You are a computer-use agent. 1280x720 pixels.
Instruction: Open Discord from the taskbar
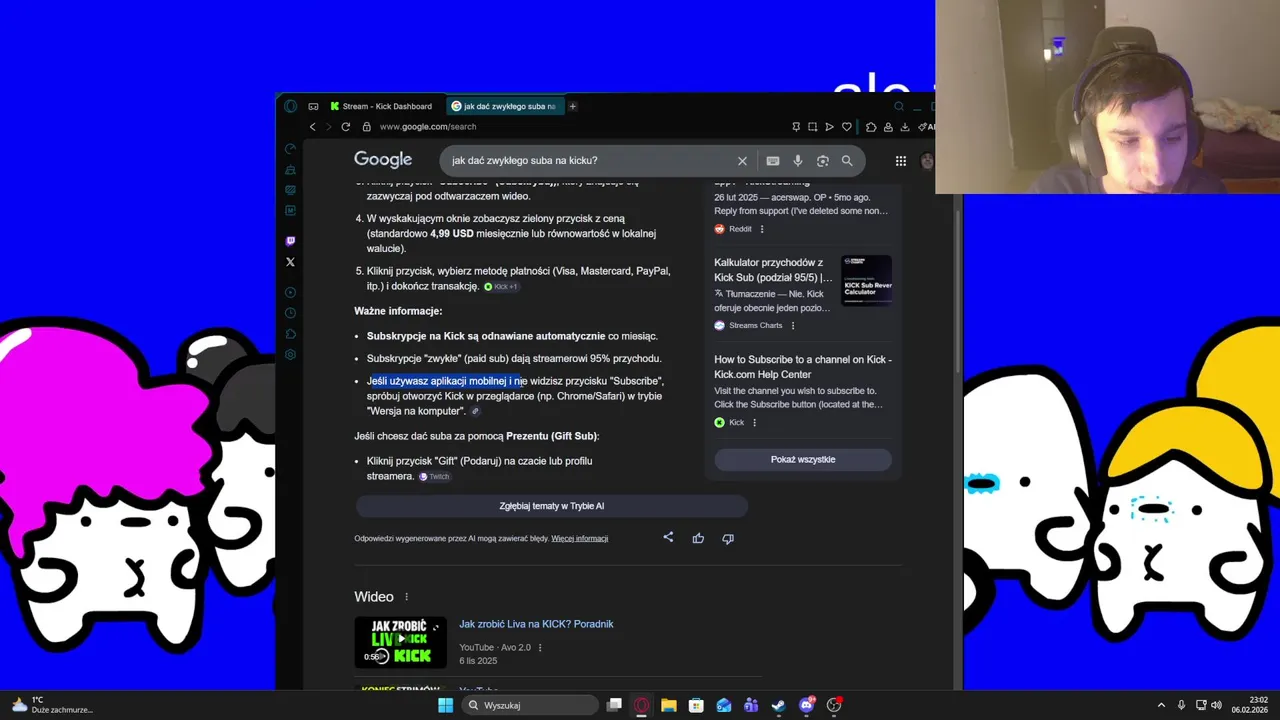click(806, 705)
